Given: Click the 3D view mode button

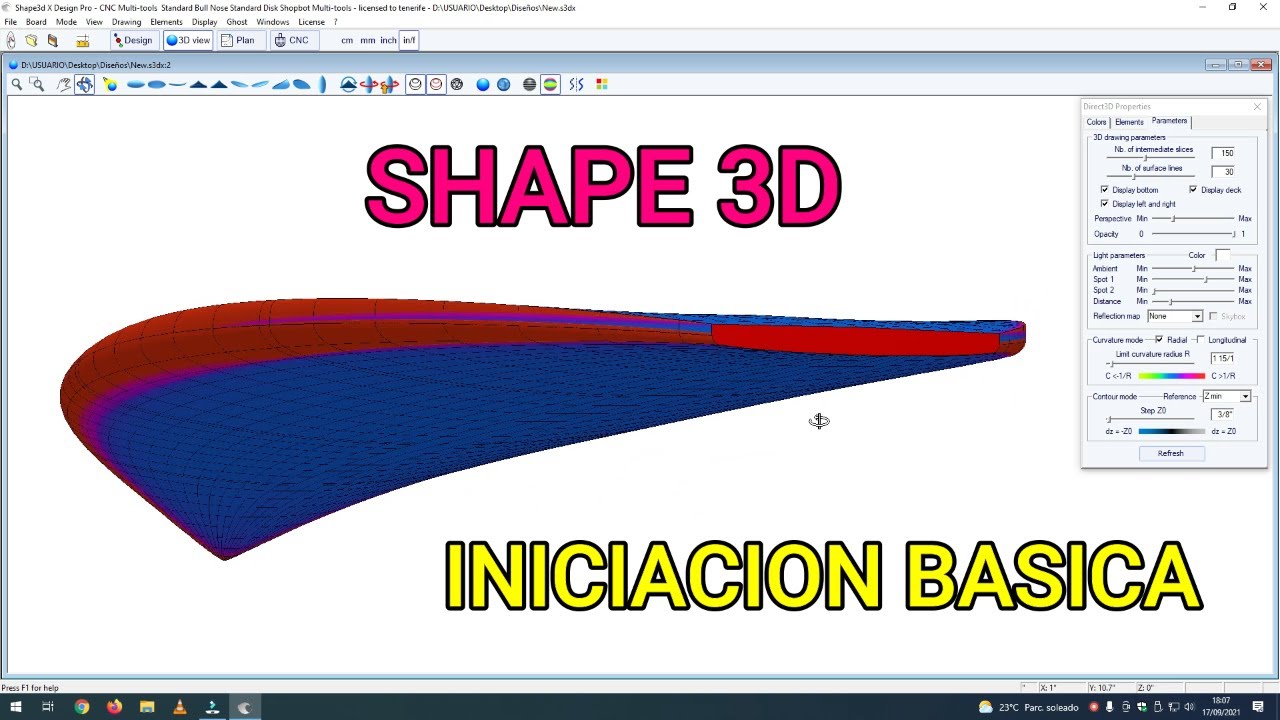Looking at the screenshot, I should [x=188, y=41].
